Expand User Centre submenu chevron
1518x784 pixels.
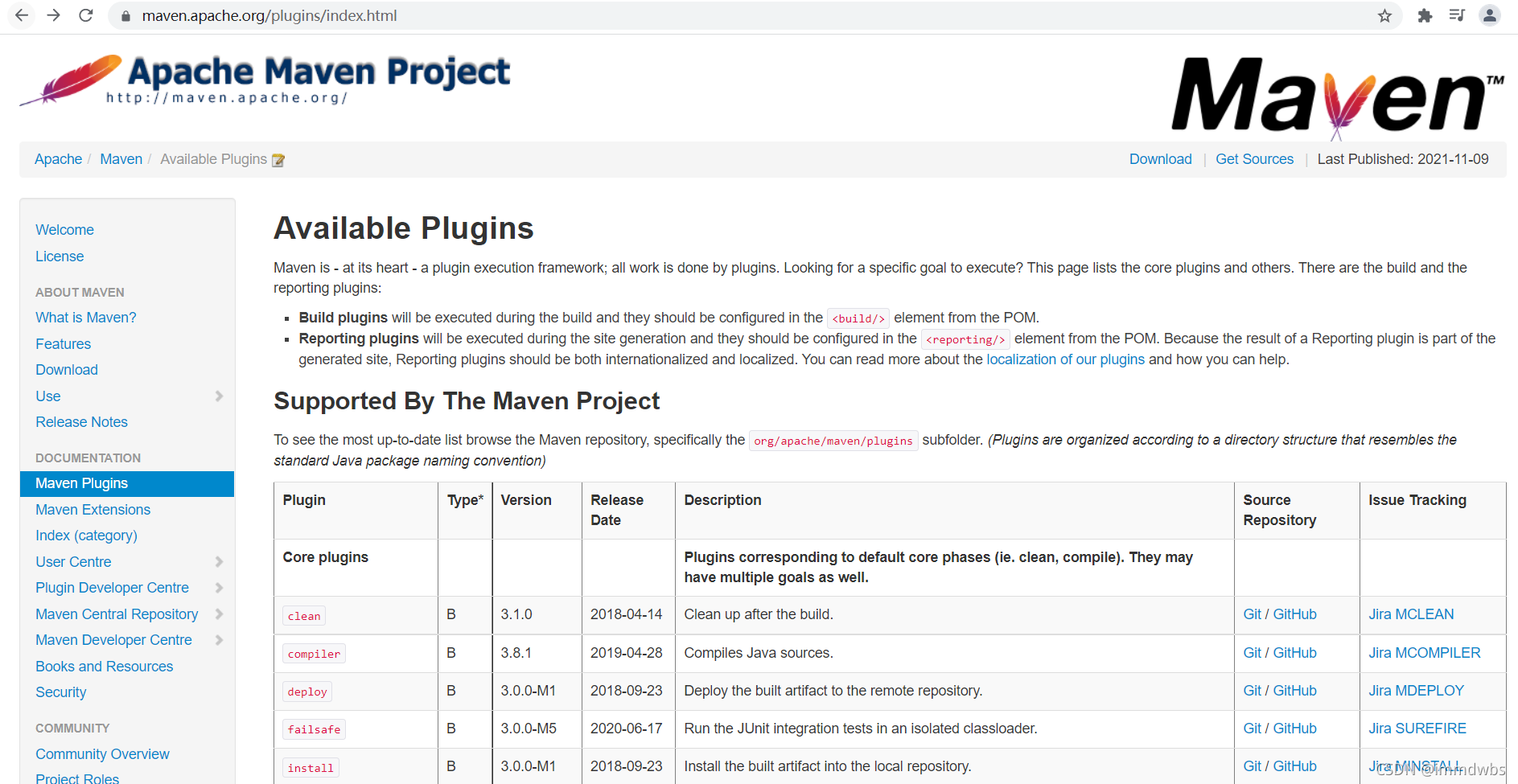coord(219,561)
